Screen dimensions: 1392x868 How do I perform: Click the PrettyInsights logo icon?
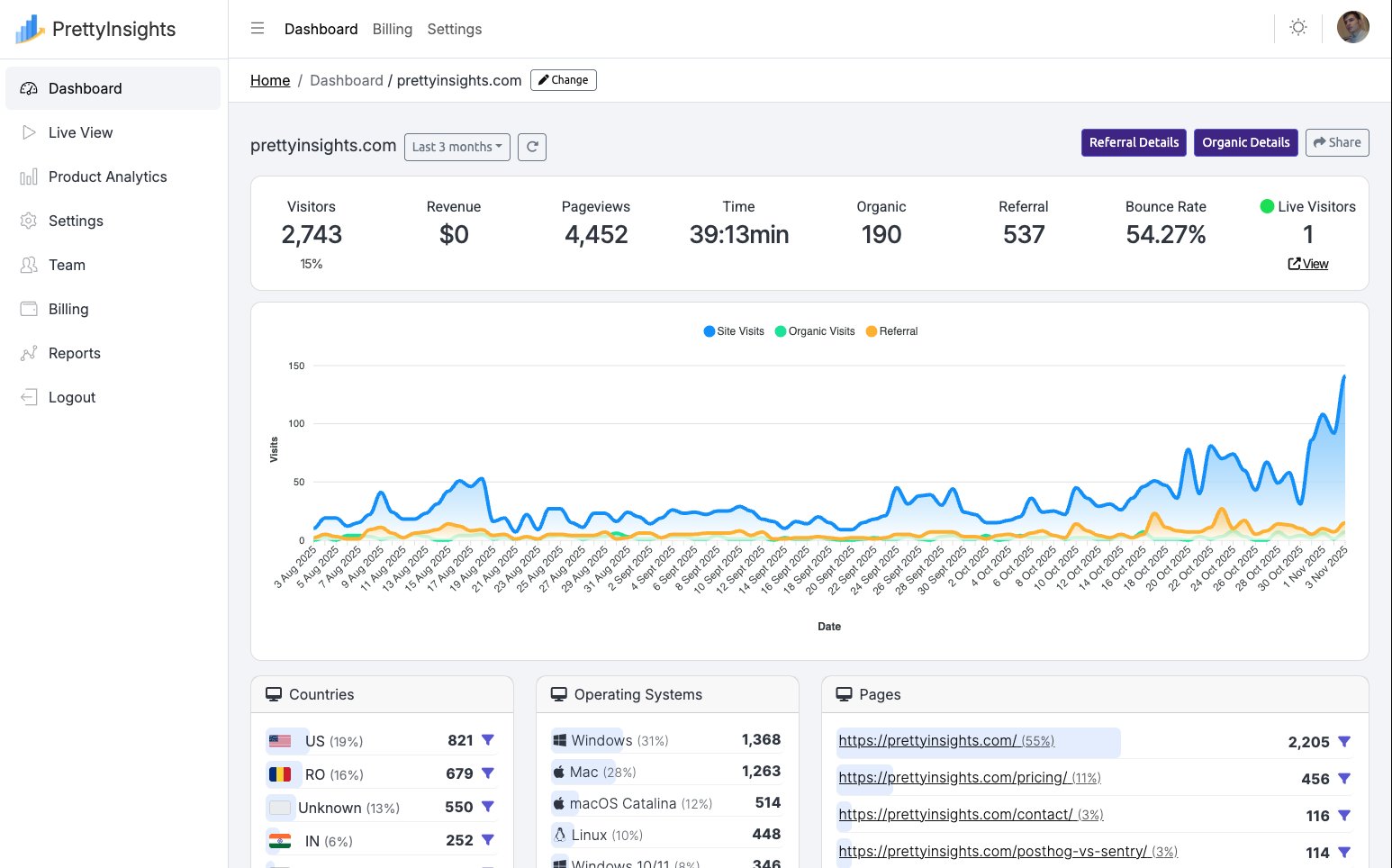[30, 29]
